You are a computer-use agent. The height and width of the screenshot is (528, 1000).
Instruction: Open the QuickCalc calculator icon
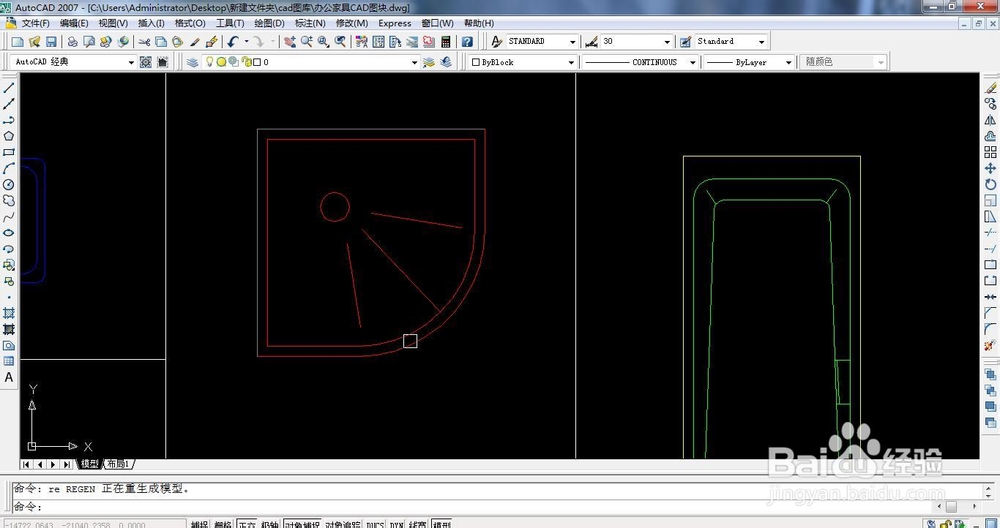[x=446, y=41]
